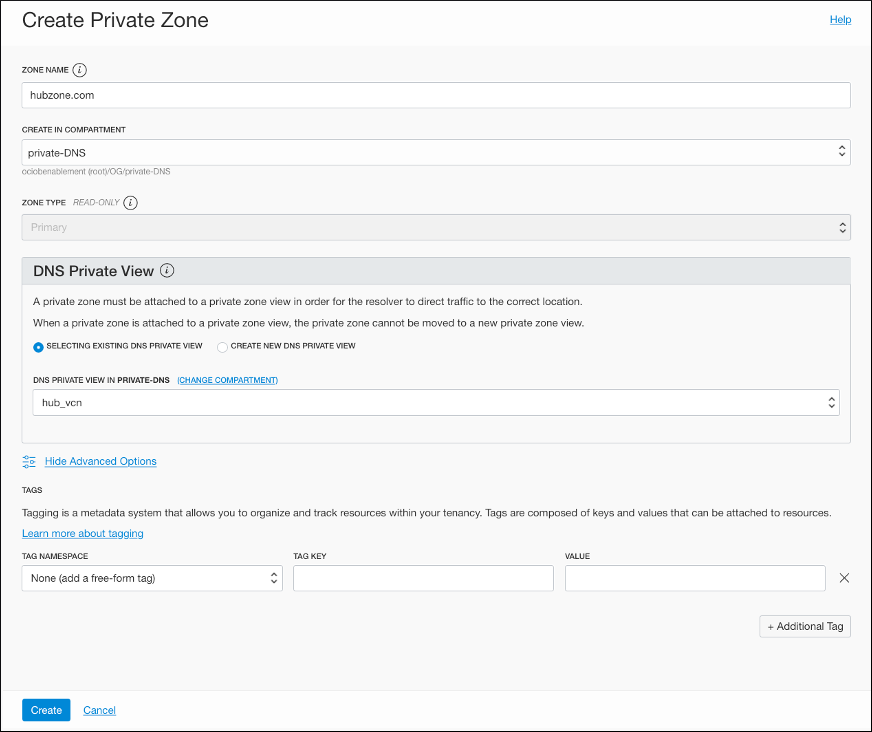Focus the Zone Name text field
Image resolution: width=872 pixels, height=732 pixels.
tap(435, 95)
